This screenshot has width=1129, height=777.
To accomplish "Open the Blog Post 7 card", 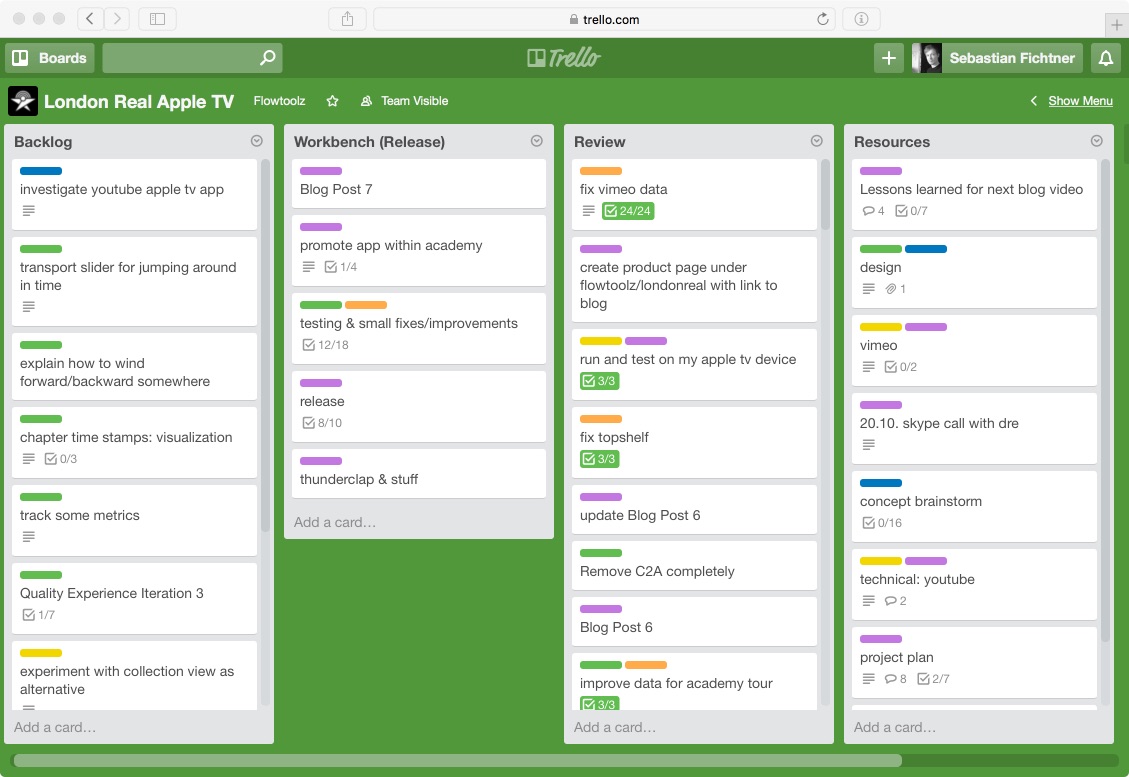I will (x=418, y=184).
